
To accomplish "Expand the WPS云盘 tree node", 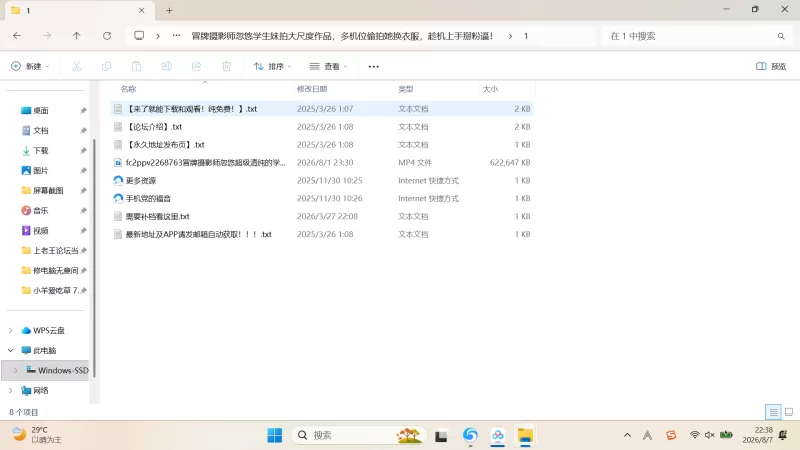I will 11,331.
